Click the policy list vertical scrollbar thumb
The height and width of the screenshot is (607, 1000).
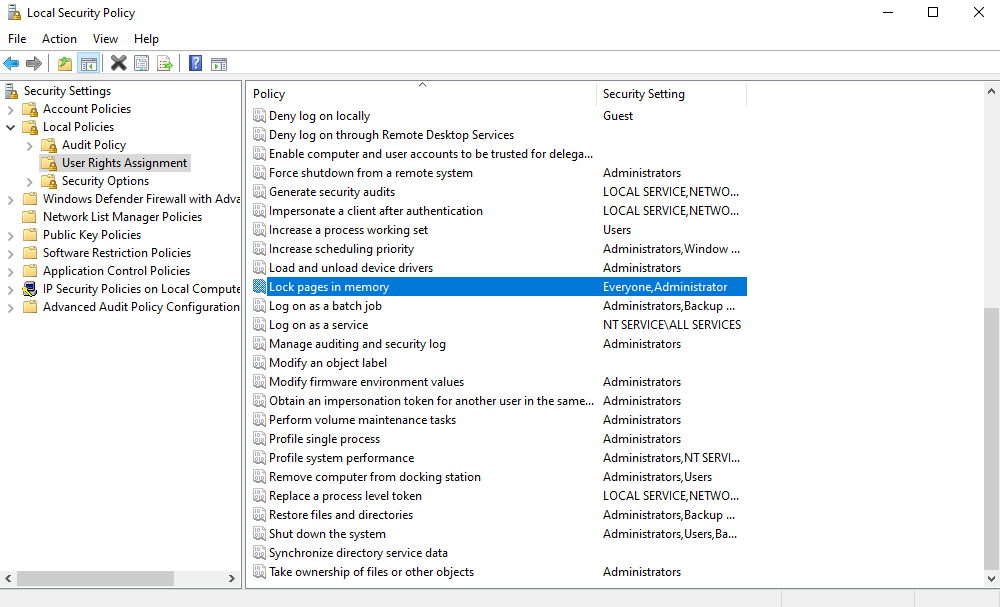click(x=991, y=438)
